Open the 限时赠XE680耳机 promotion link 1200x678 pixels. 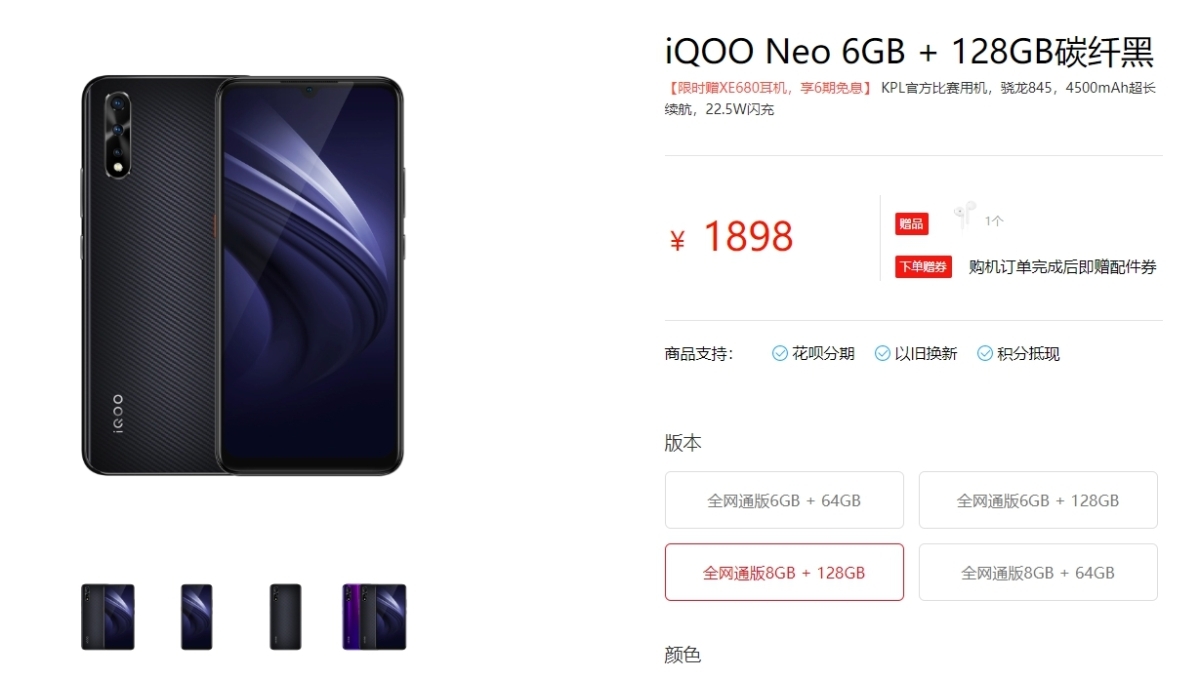769,88
